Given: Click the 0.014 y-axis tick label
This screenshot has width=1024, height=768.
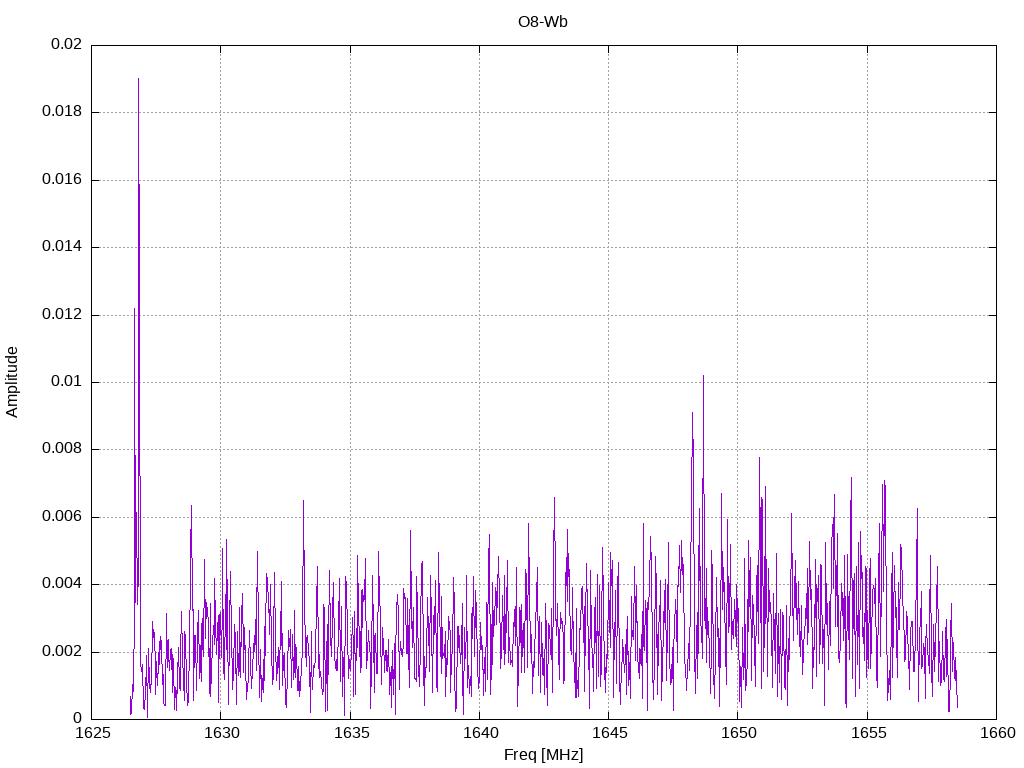Looking at the screenshot, I should (62, 247).
